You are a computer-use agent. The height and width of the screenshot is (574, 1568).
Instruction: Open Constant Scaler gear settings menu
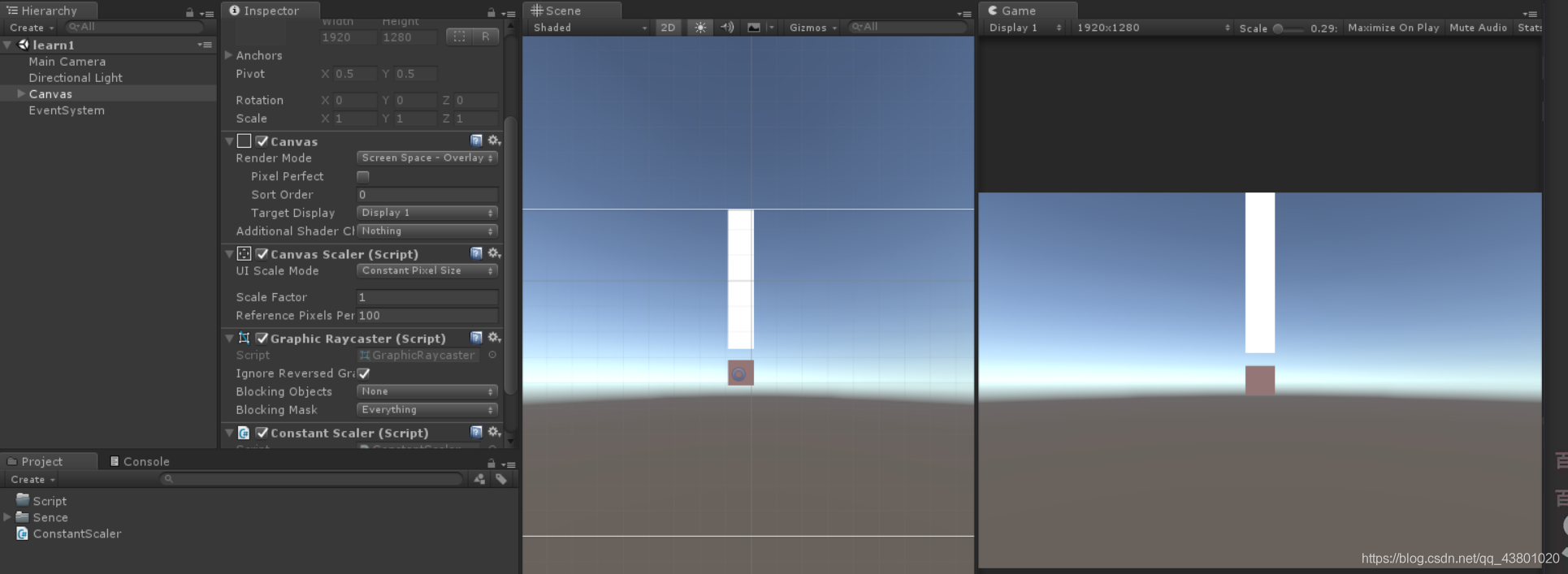coord(493,432)
